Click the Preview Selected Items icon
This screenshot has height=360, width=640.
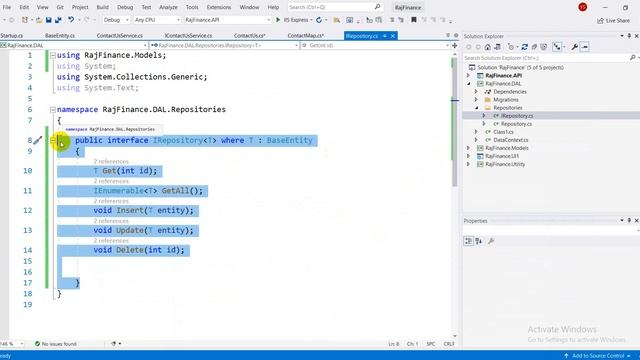[x=584, y=47]
